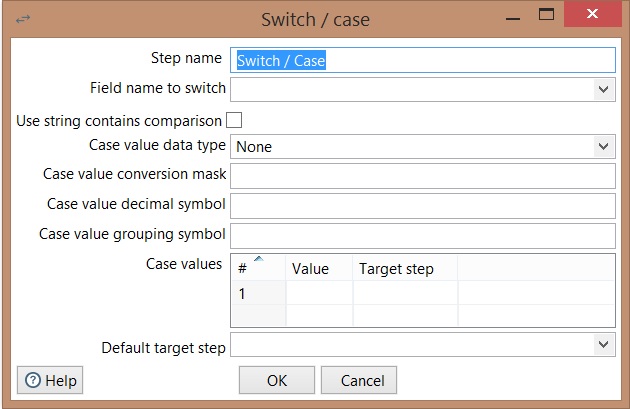Click the Help question mark icon
630x409 pixels.
pyautogui.click(x=33, y=380)
